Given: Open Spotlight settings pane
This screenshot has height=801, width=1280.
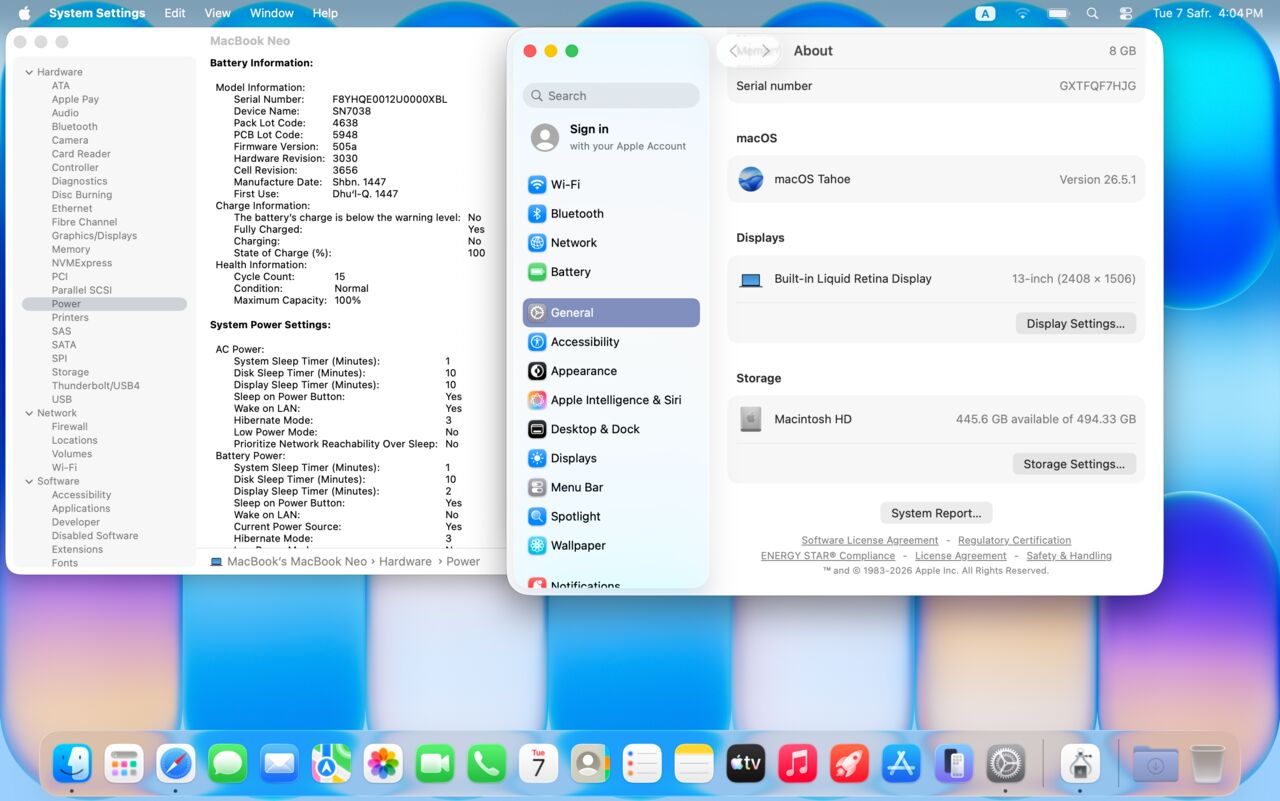Looking at the screenshot, I should click(x=611, y=516).
